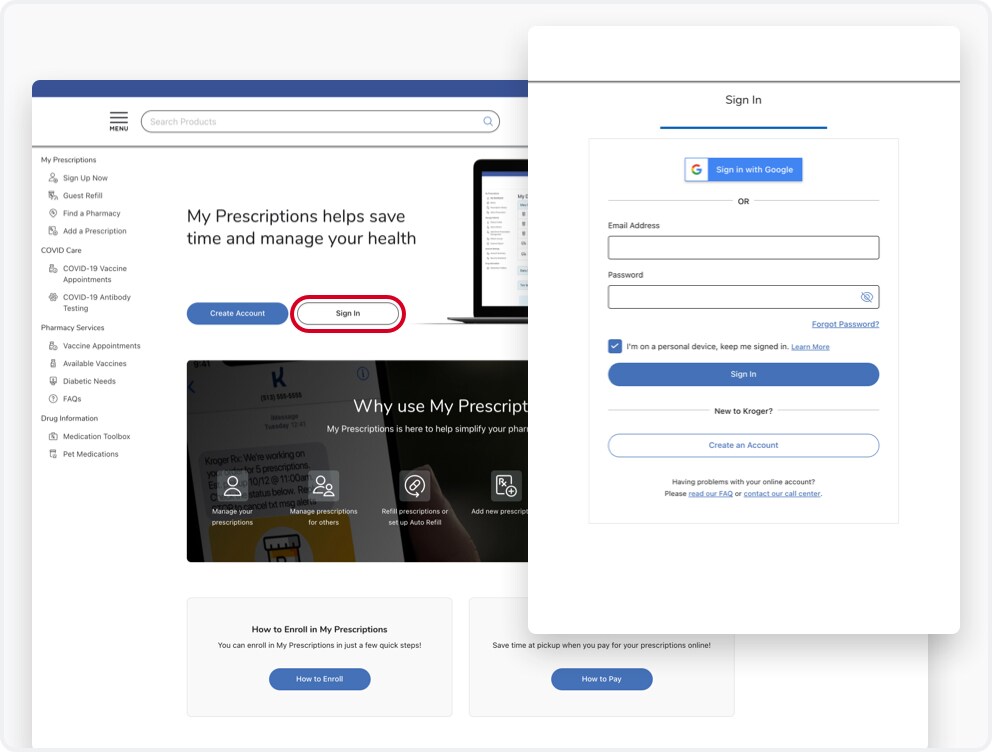Uncheck keep me signed in checkbox
Viewport: 992px width, 752px height.
point(615,346)
